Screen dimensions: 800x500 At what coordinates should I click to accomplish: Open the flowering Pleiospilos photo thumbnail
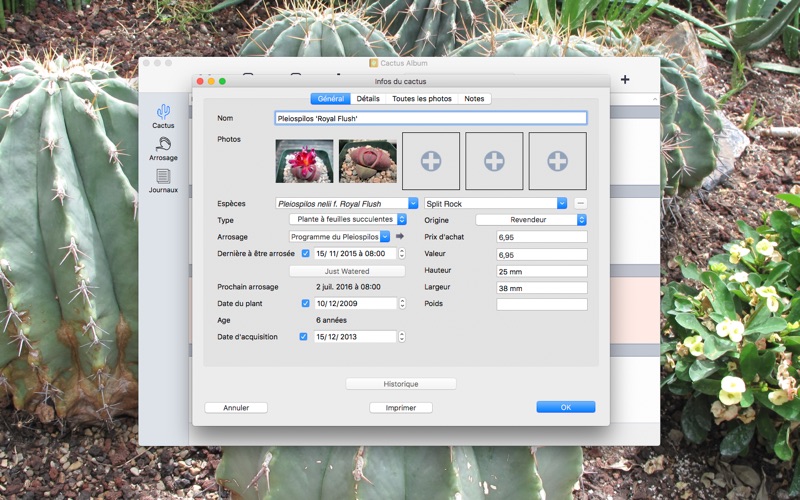click(x=305, y=161)
